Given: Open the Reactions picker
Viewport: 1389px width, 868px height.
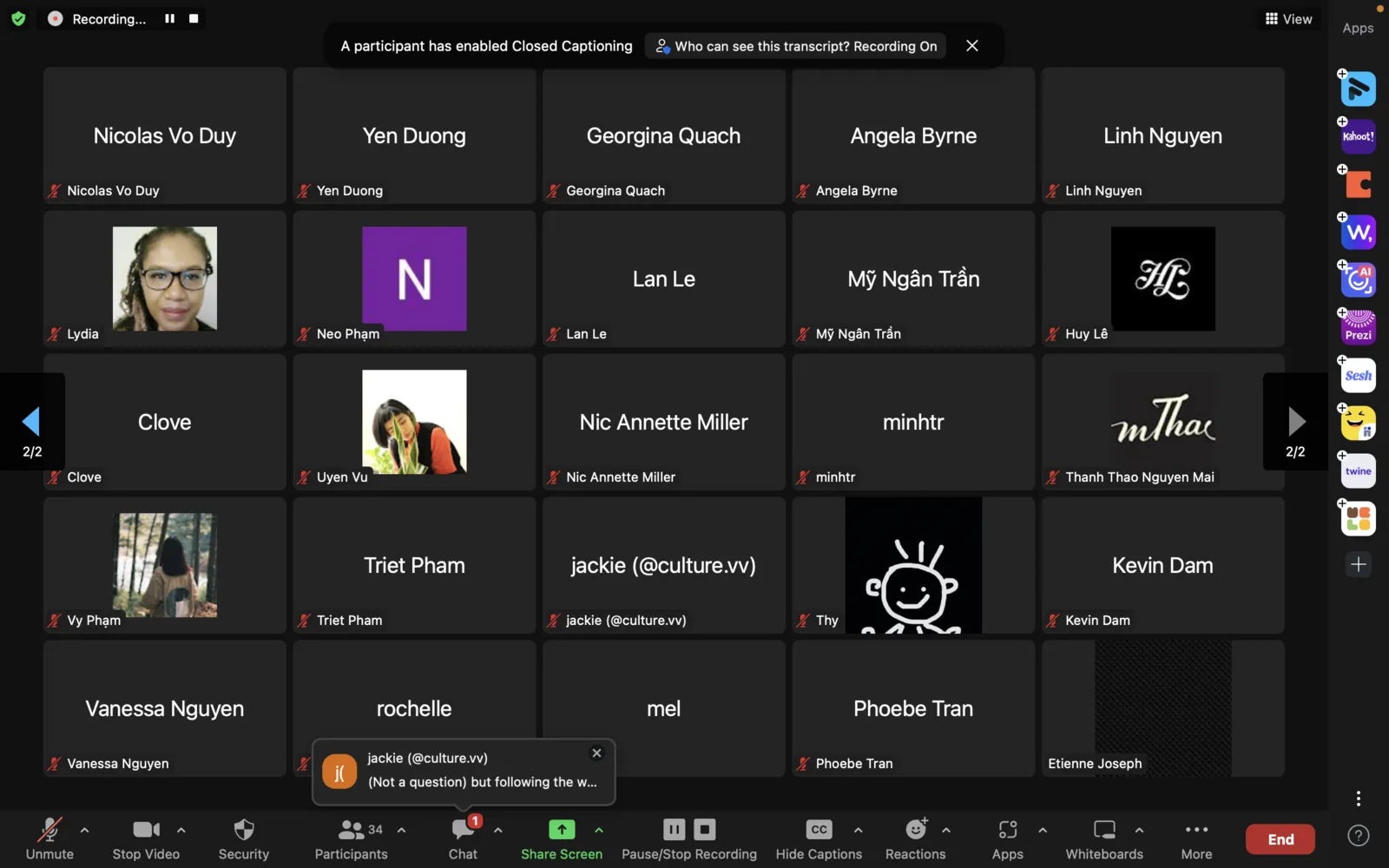Looking at the screenshot, I should [915, 839].
